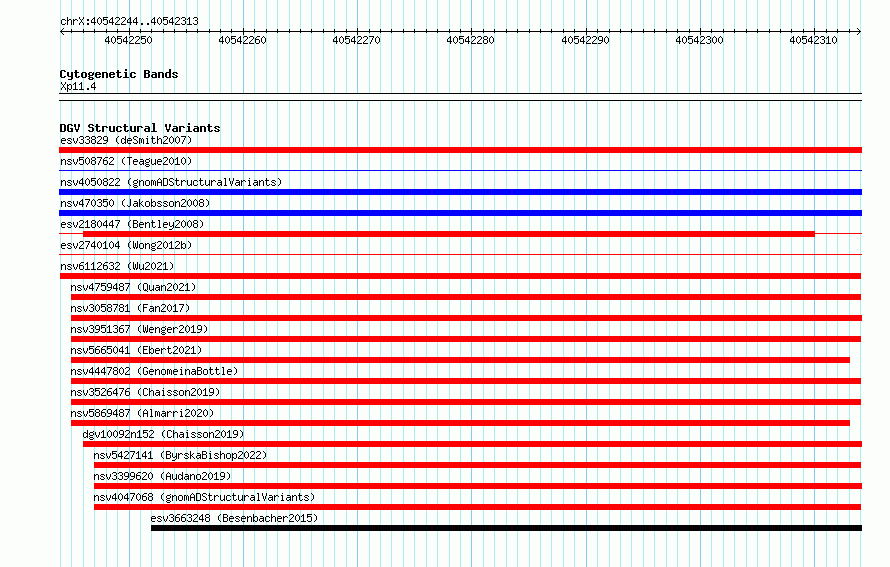Viewport: 890px width, 567px height.
Task: Click the red bar under esv33829
Action: [x=460, y=150]
